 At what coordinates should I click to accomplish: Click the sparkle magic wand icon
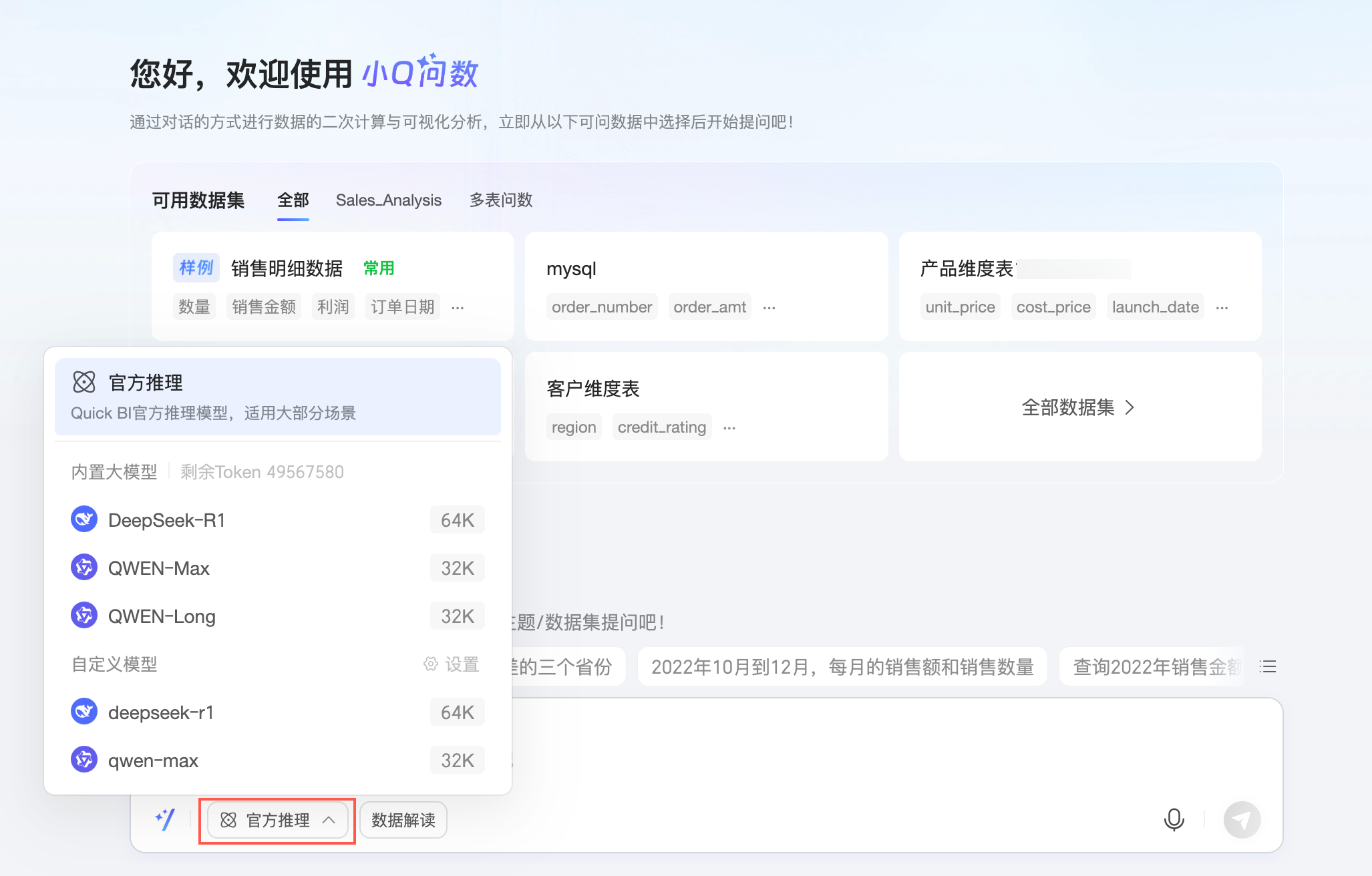coord(165,819)
